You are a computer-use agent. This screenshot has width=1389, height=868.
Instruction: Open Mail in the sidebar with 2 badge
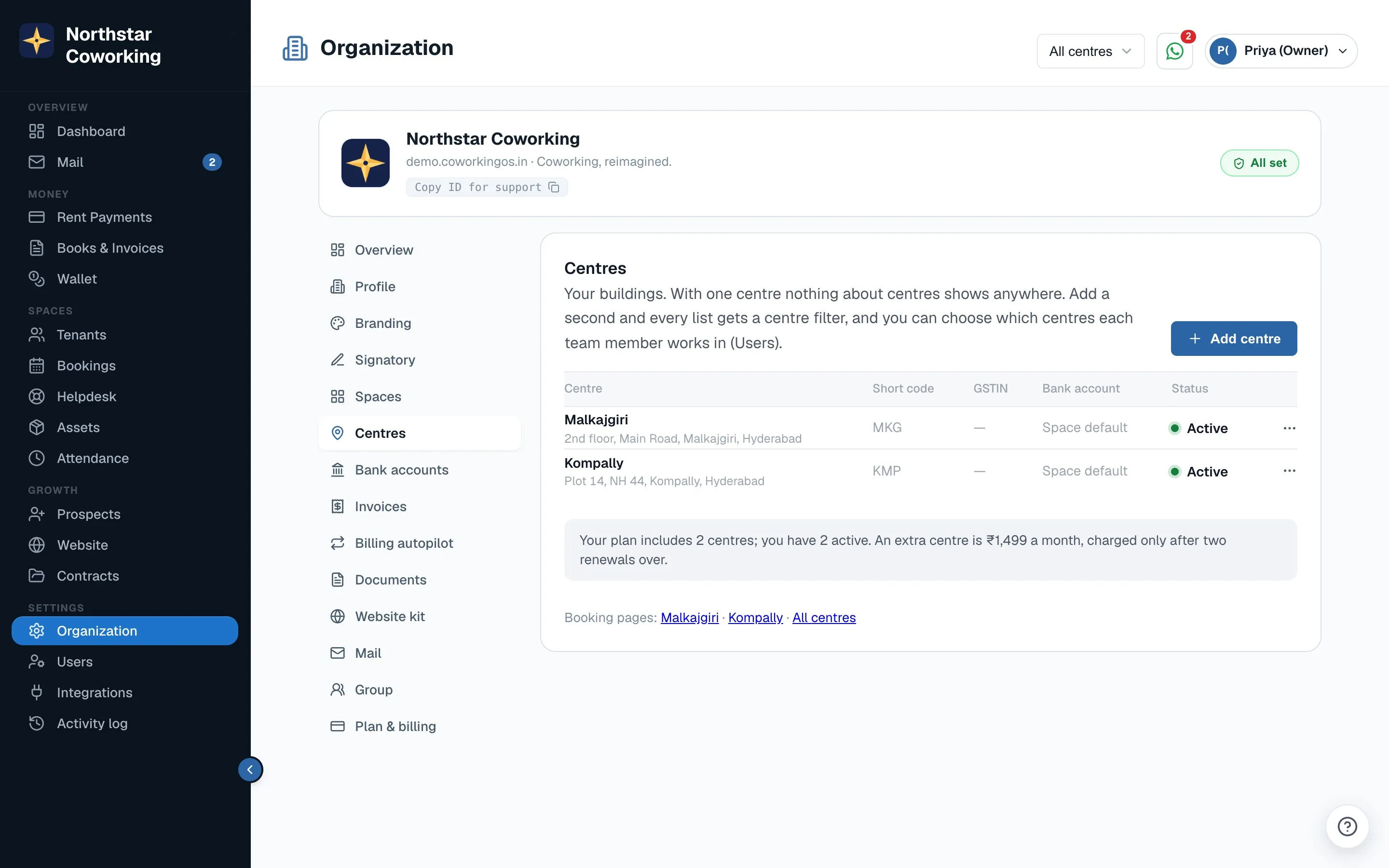click(125, 163)
